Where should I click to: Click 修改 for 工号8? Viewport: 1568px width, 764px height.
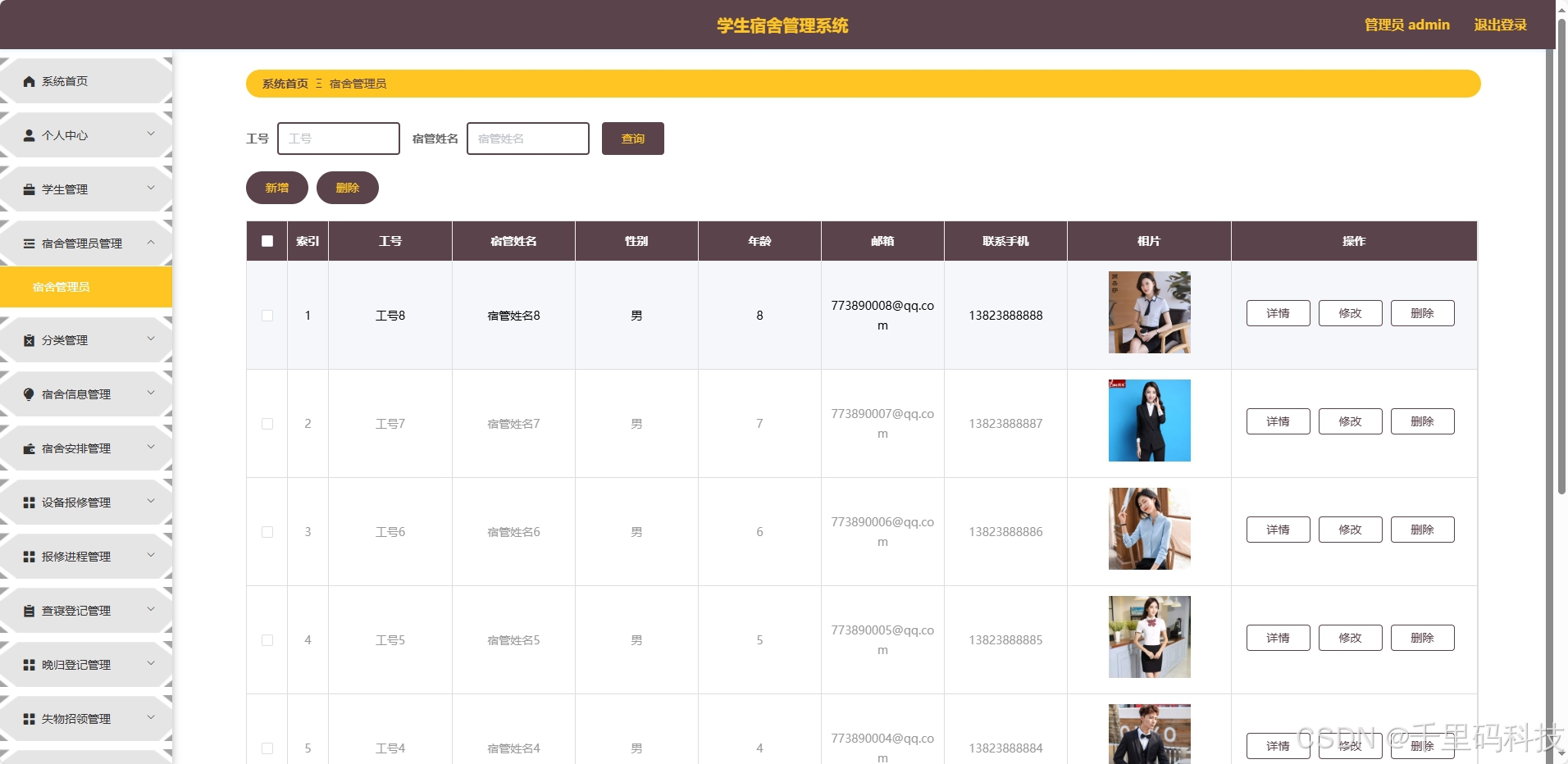(1351, 313)
